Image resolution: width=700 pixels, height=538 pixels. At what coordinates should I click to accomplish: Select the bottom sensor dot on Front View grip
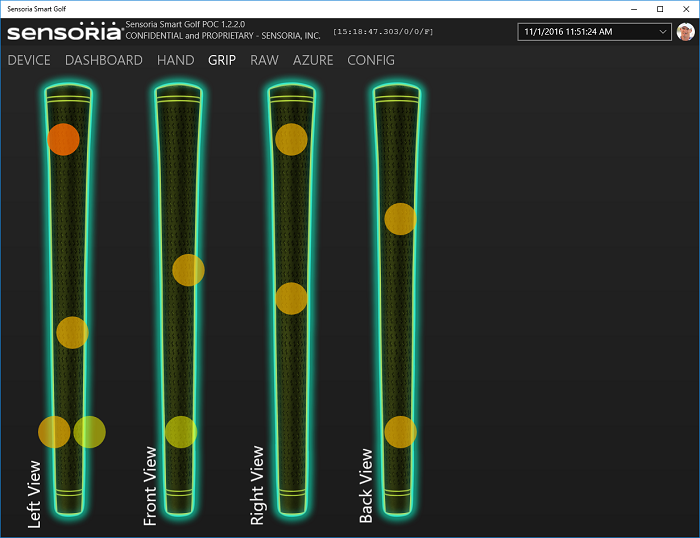181,432
